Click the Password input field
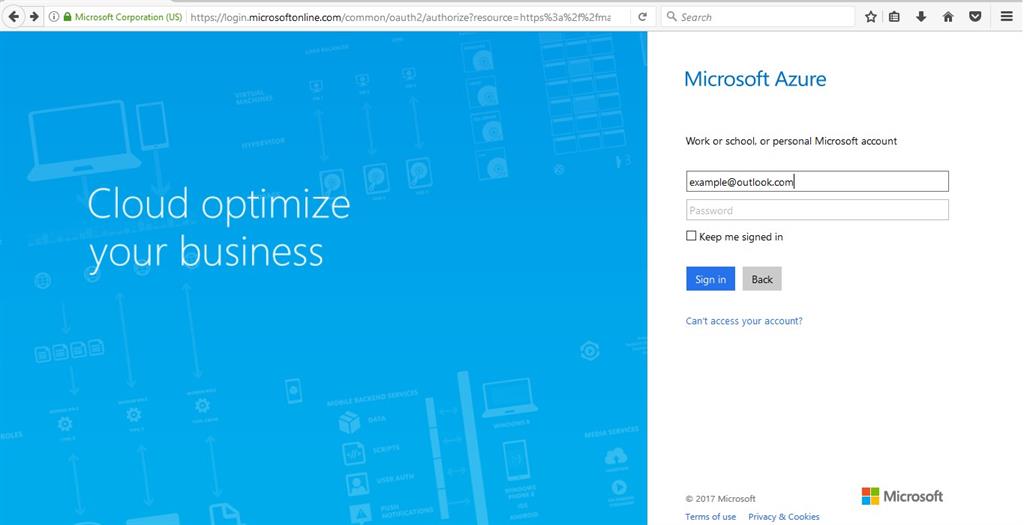The height and width of the screenshot is (525, 1024). tap(817, 210)
